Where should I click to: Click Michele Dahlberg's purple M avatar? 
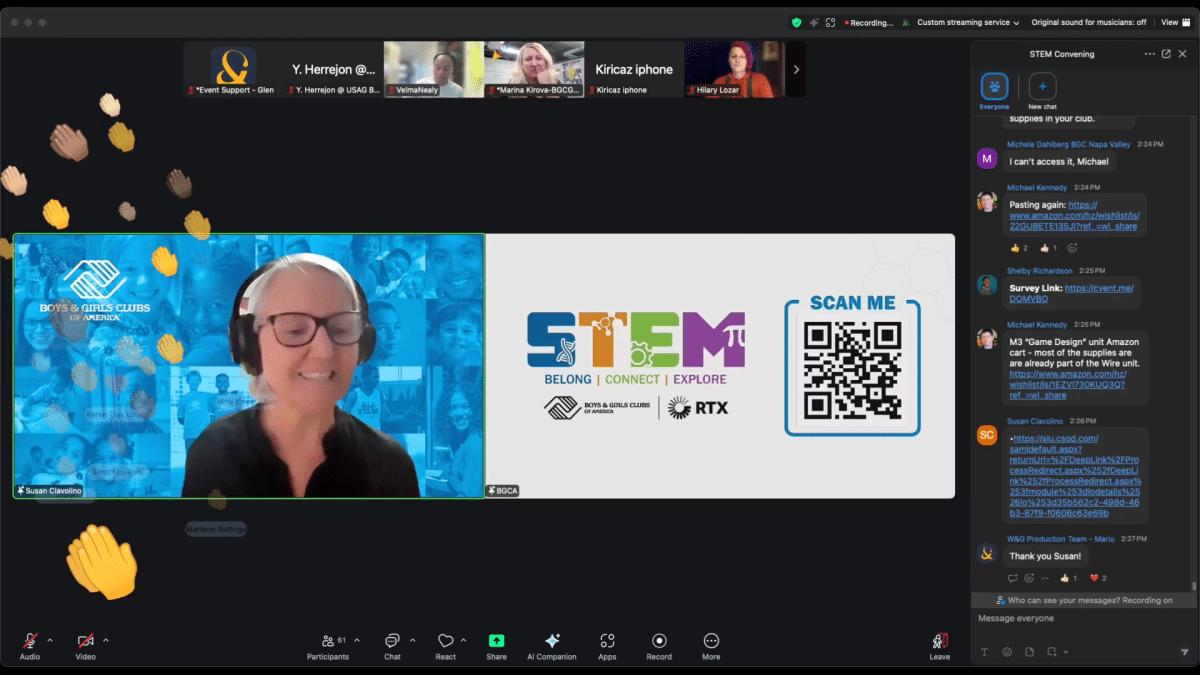pos(987,158)
